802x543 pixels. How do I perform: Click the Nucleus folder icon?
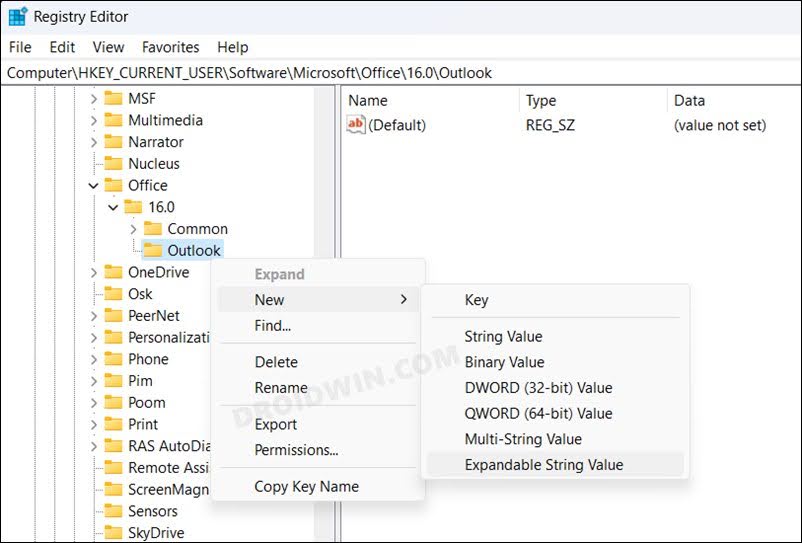(x=114, y=164)
